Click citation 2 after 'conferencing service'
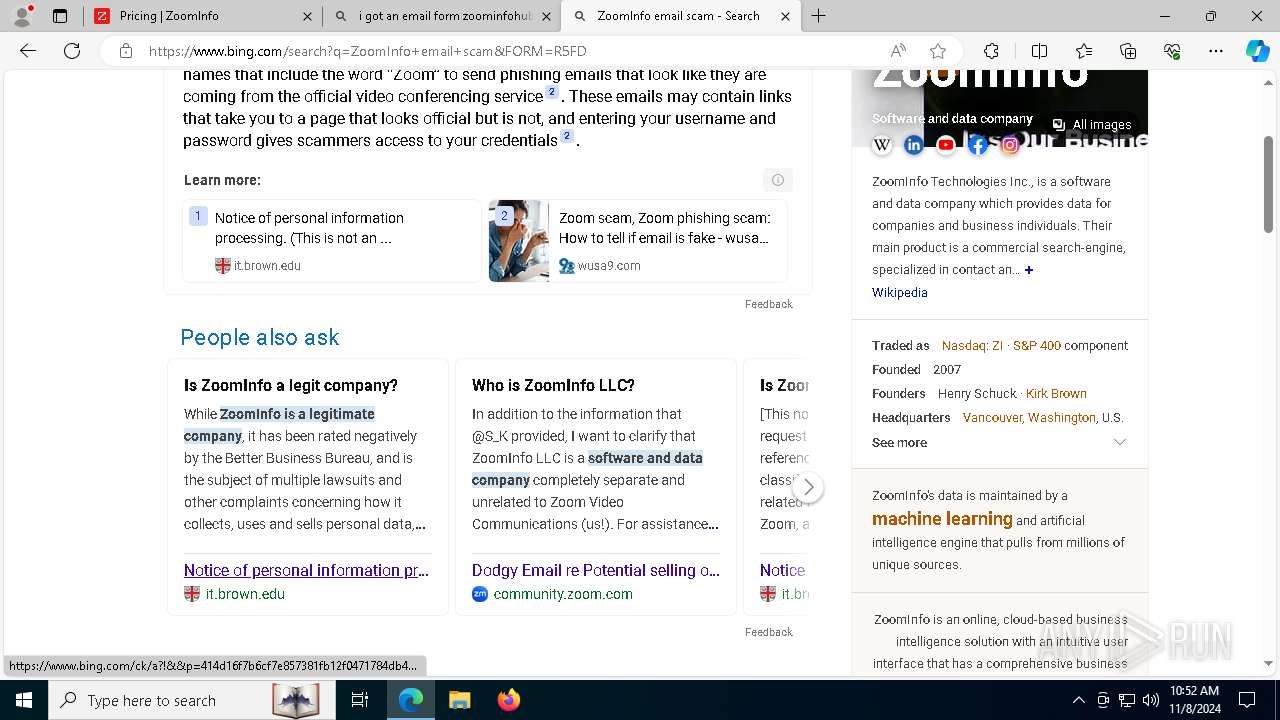1280x720 pixels. pyautogui.click(x=552, y=92)
